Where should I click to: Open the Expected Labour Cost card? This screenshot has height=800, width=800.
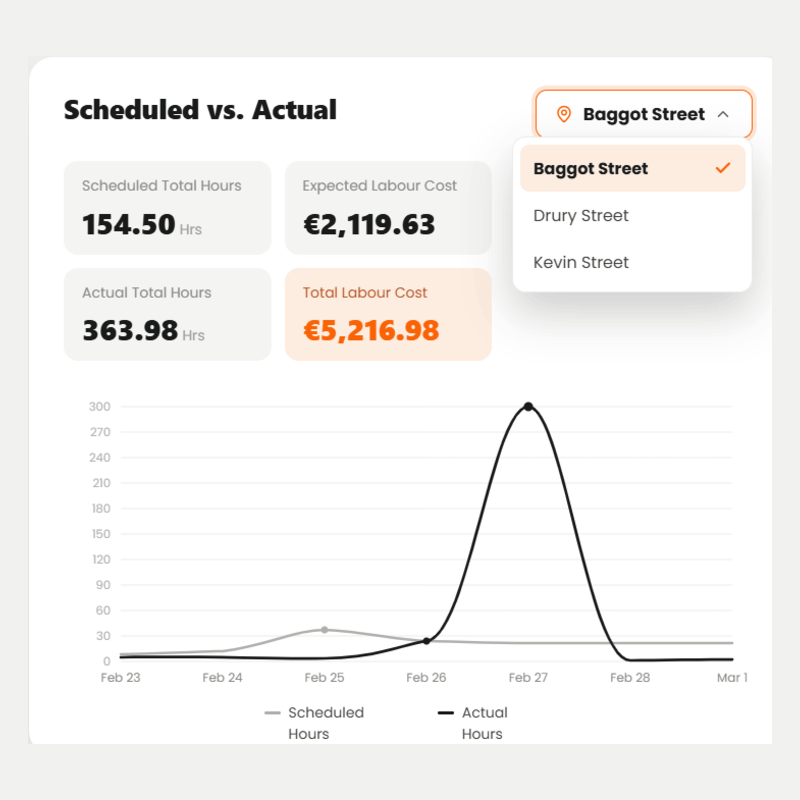(388, 208)
